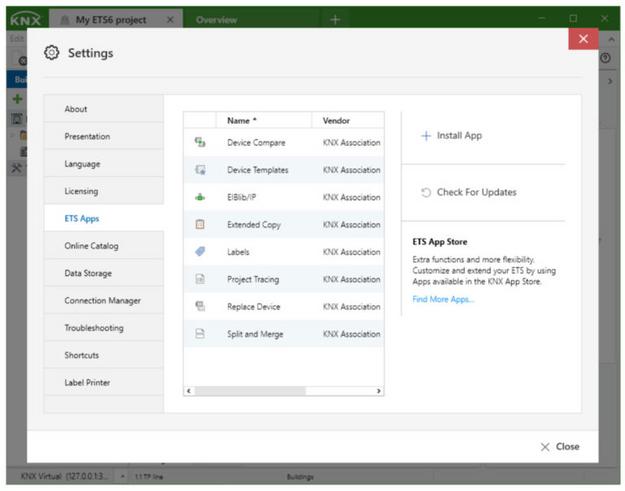Click the Labels tag icon
625x491 pixels.
point(199,252)
